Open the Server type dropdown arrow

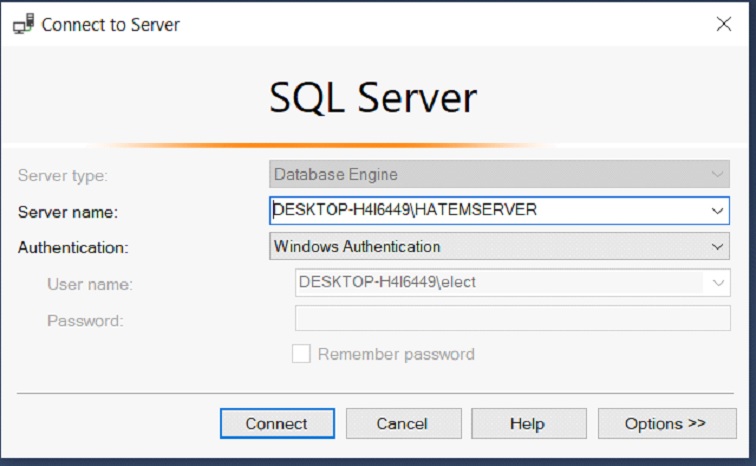[x=717, y=174]
